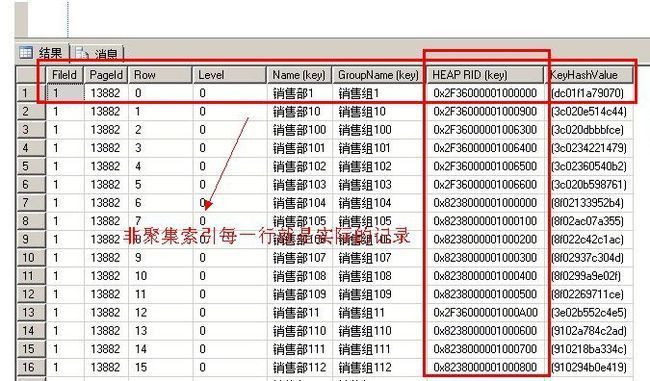The height and width of the screenshot is (381, 650).
Task: Click the FileId cell in row 1
Action: 65,93
